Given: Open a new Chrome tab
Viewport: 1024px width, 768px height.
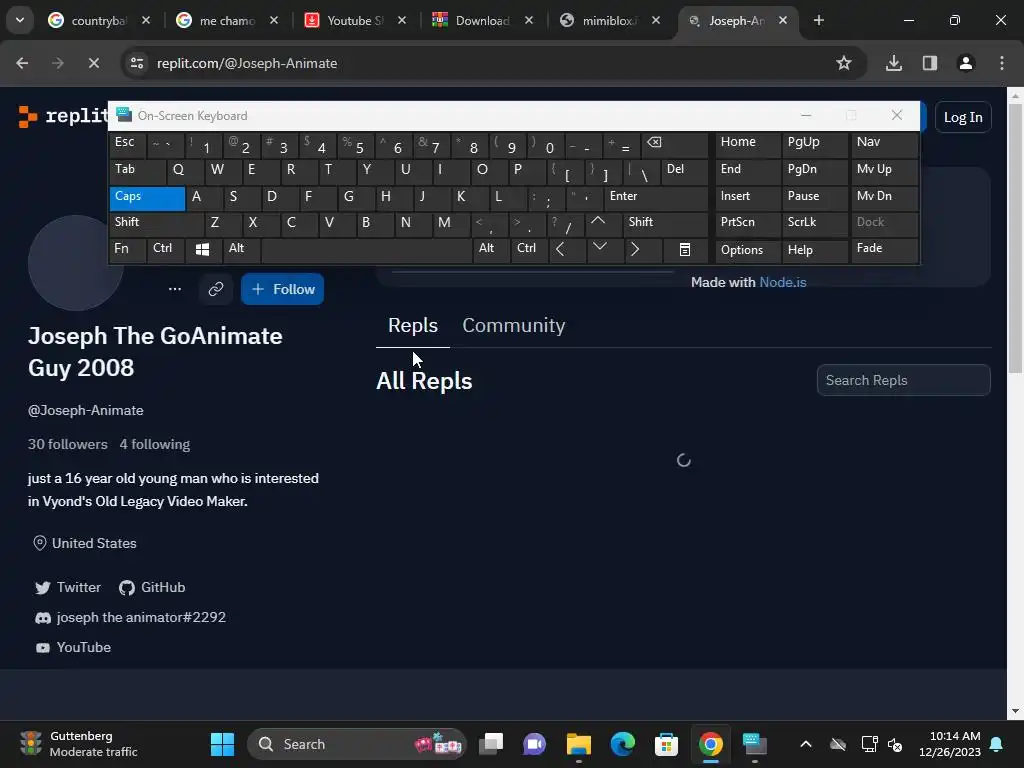Looking at the screenshot, I should 818,20.
